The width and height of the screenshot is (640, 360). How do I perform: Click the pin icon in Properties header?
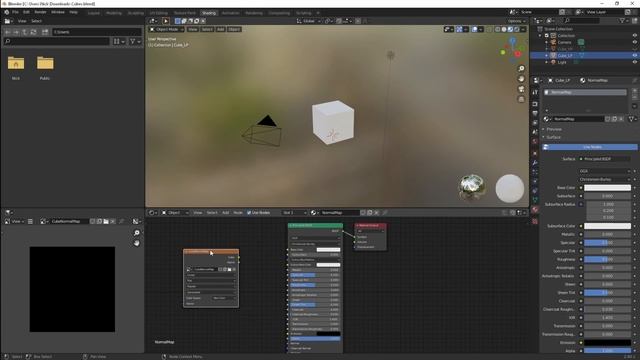[634, 80]
